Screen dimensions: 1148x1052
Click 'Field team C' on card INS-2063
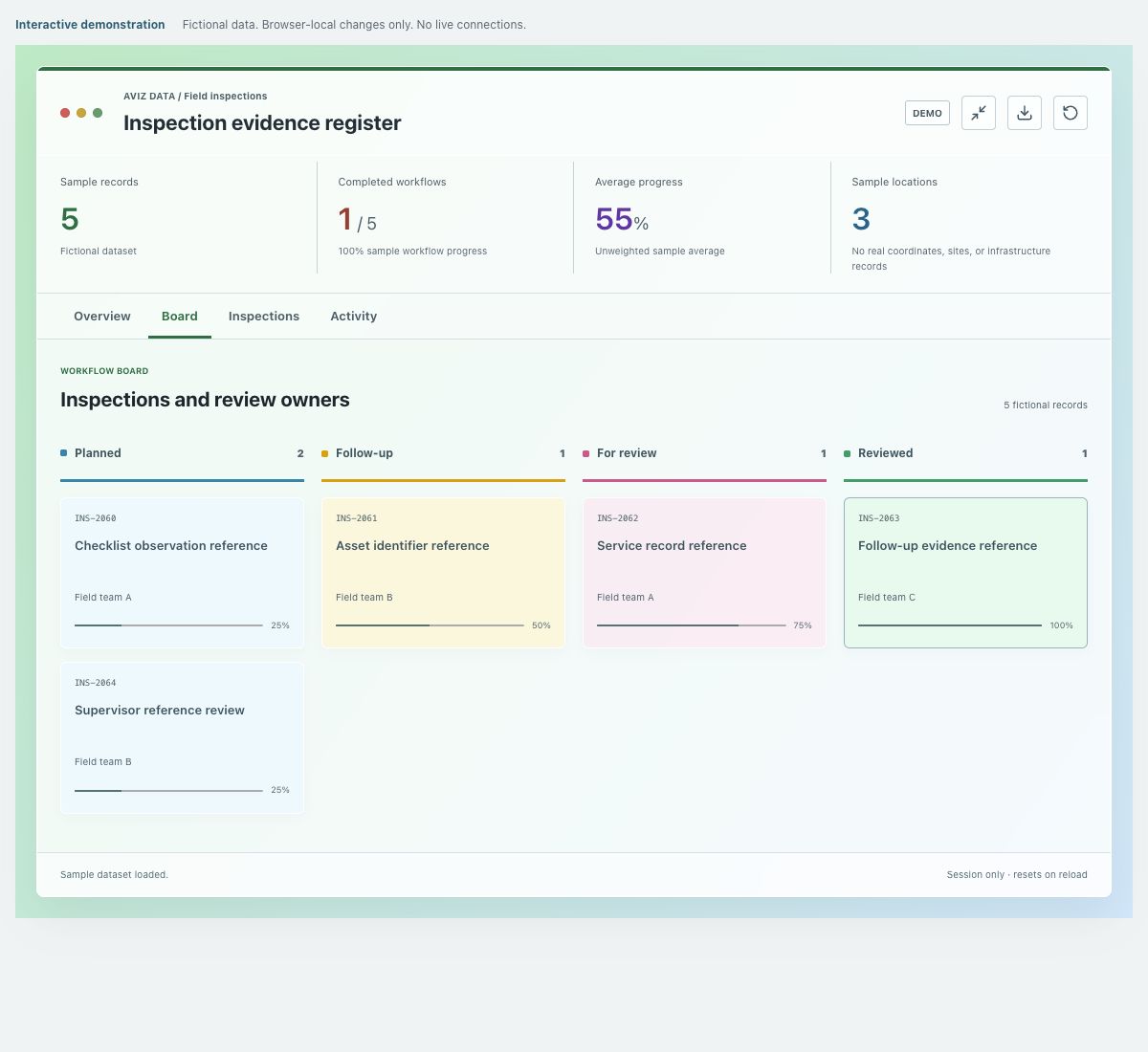pos(887,598)
